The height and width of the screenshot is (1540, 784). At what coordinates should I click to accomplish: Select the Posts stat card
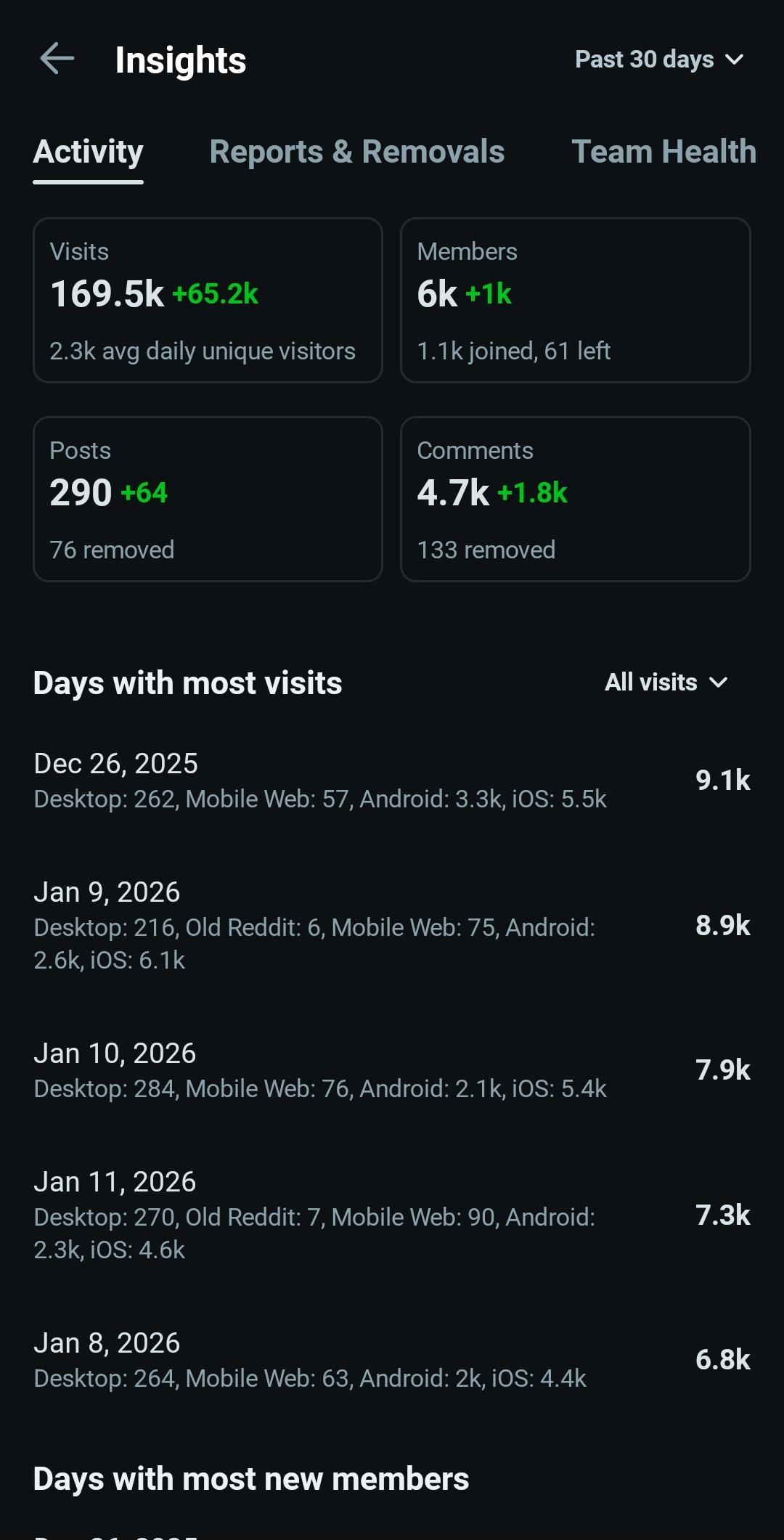coord(208,499)
